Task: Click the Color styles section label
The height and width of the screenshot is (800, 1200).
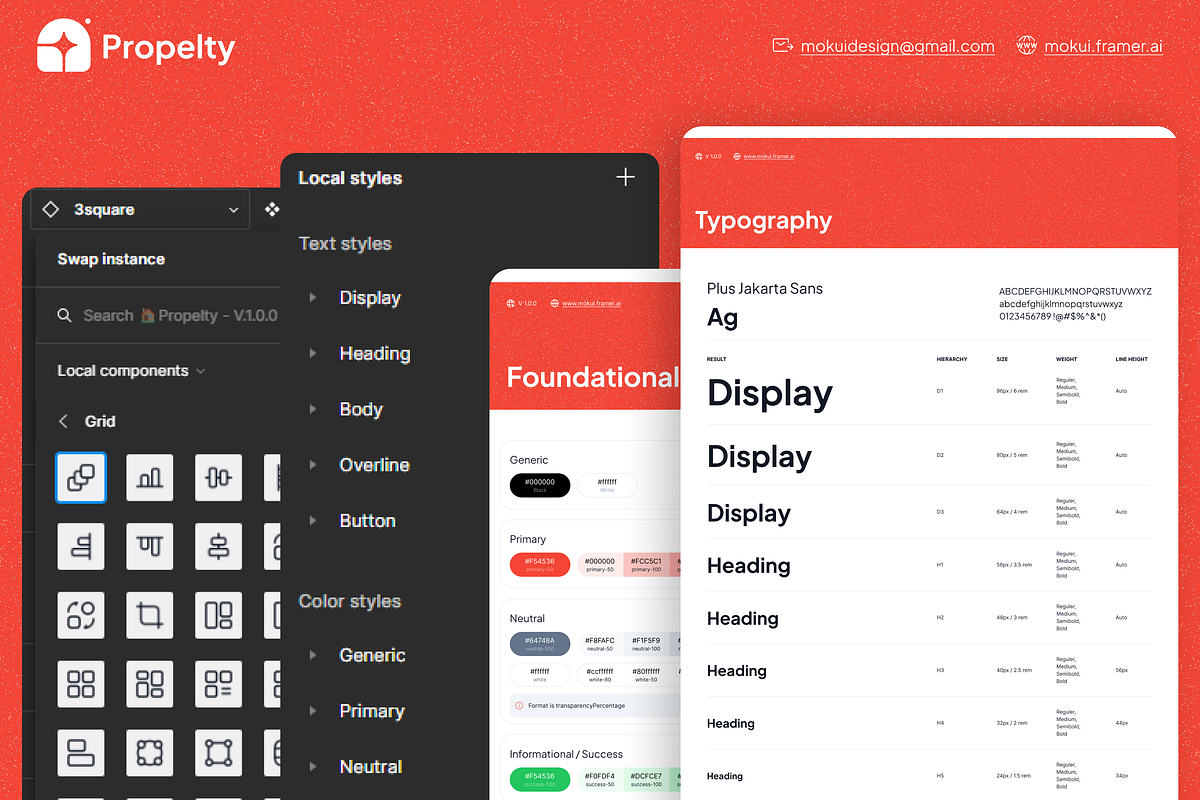Action: click(350, 601)
